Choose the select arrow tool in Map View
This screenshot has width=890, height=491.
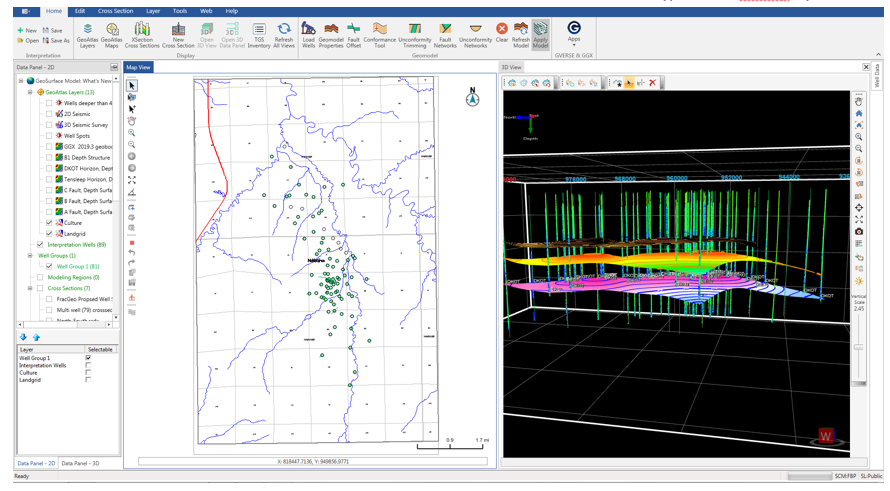tap(132, 86)
